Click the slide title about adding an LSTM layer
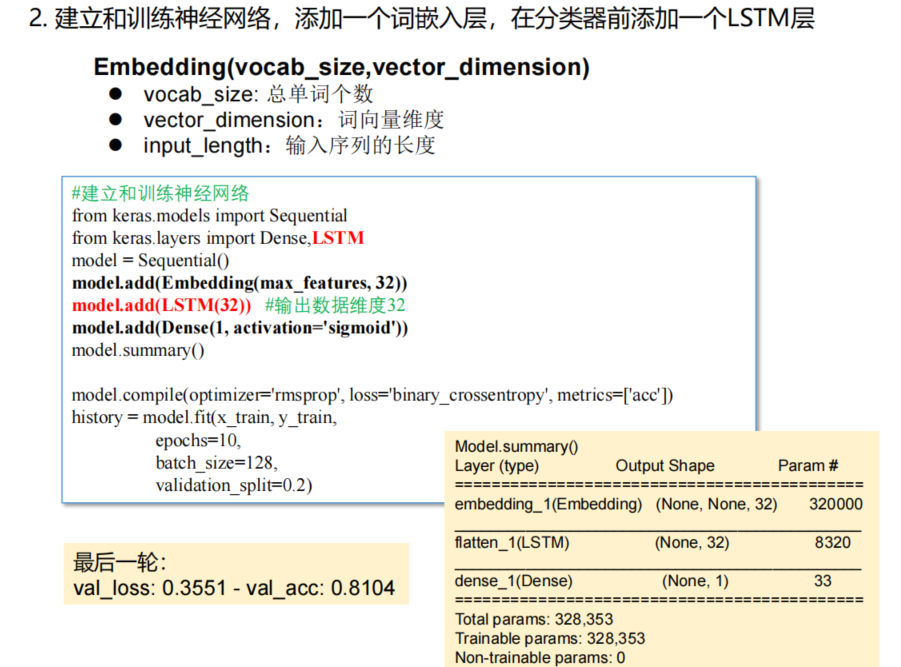 coord(422,19)
